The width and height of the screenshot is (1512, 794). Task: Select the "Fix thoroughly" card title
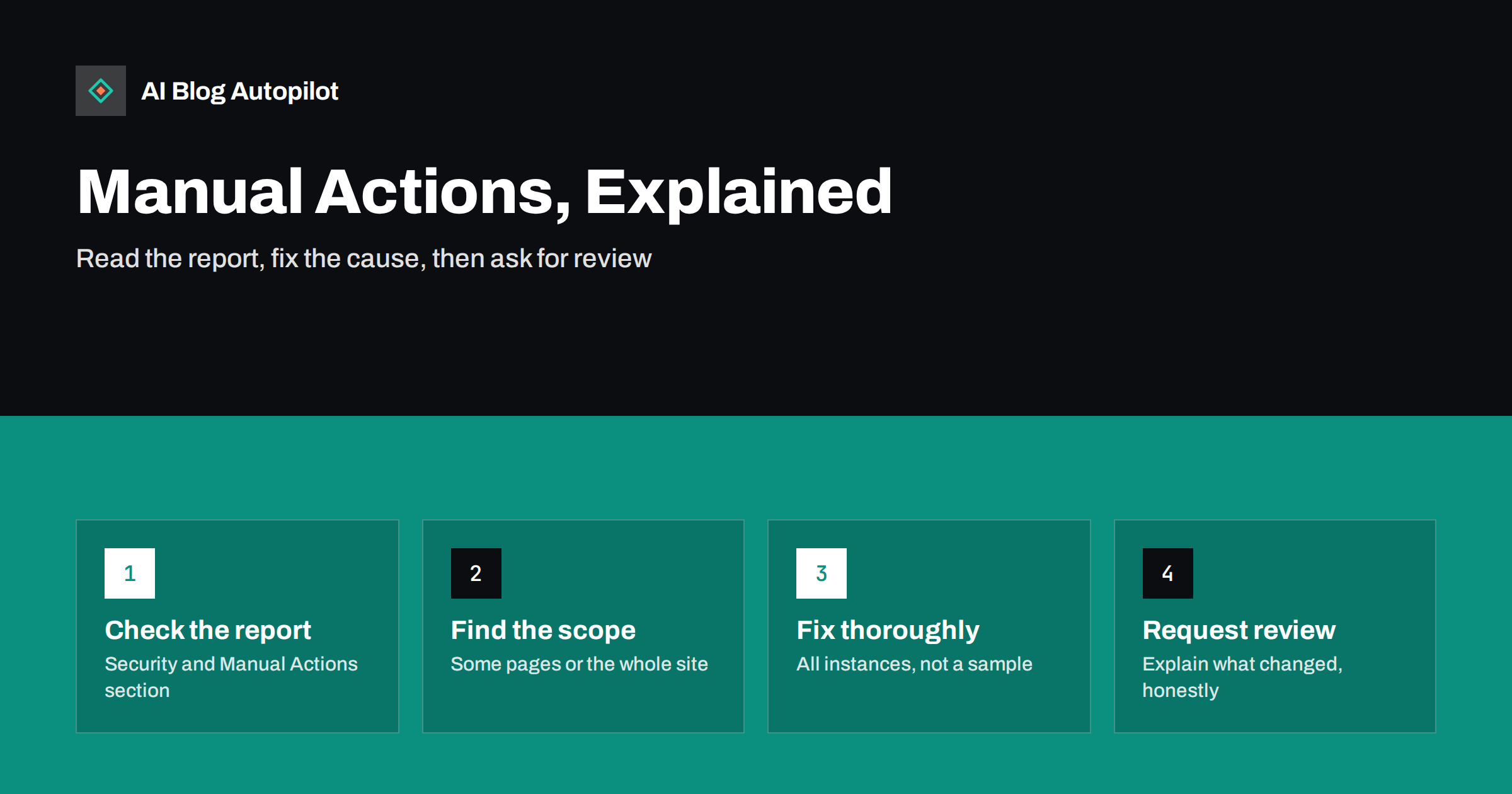coord(888,630)
